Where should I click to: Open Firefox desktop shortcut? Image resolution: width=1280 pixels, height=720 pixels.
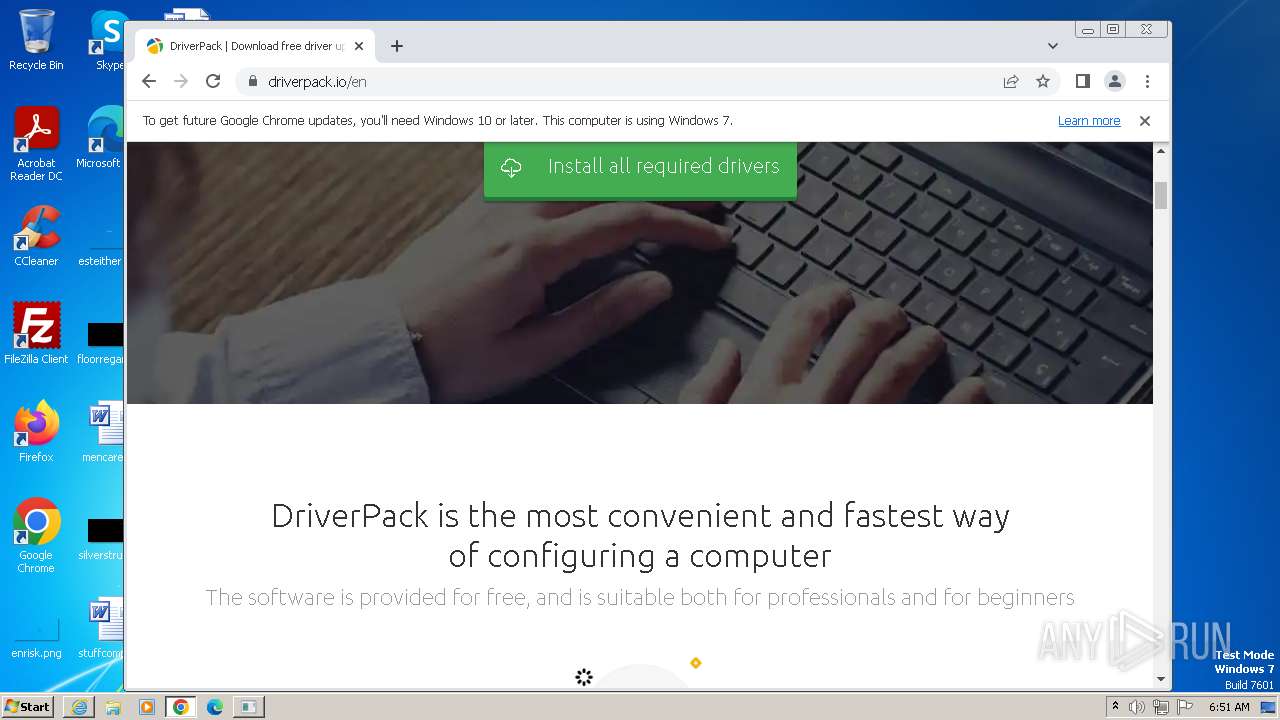36,431
